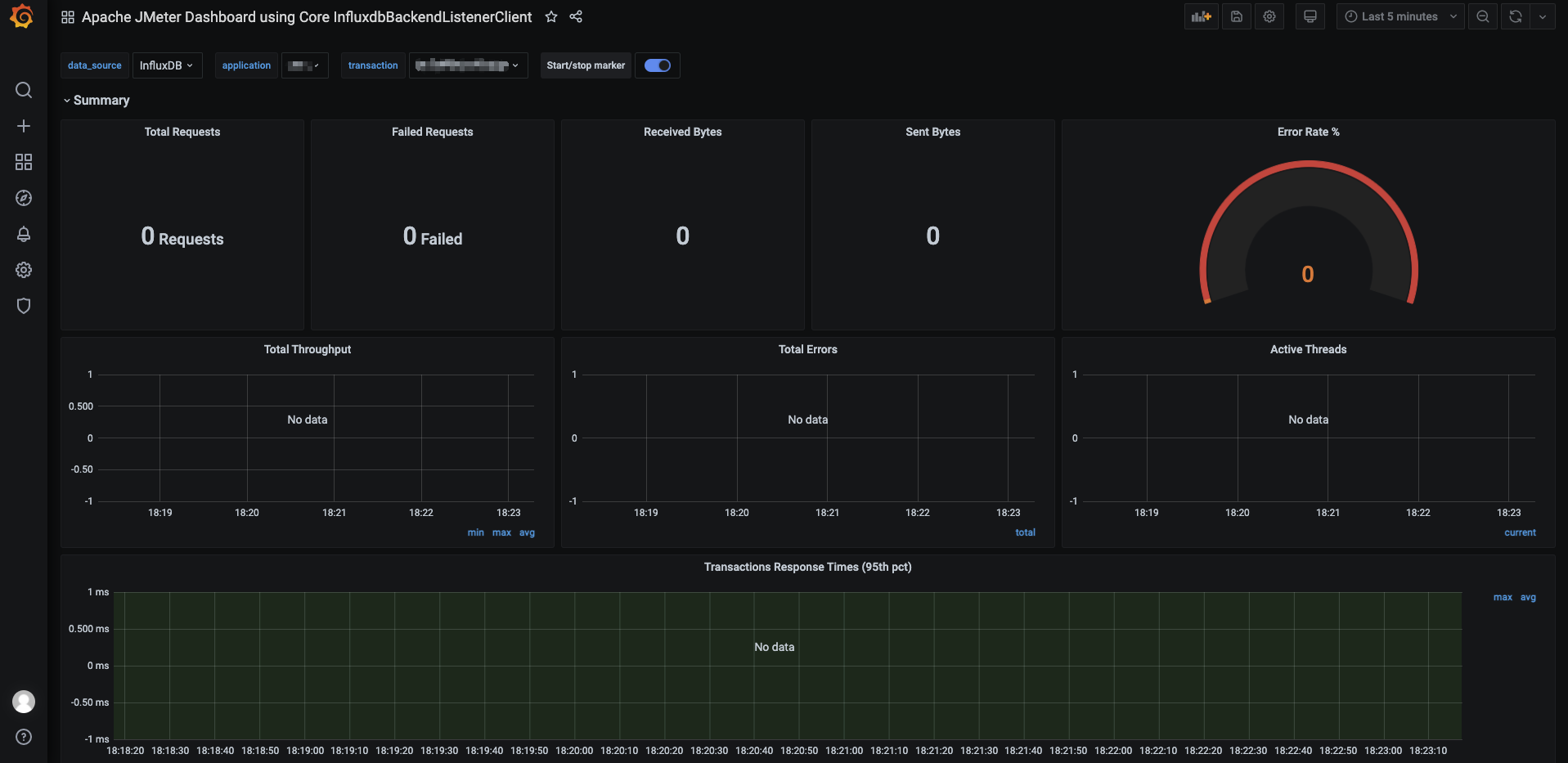This screenshot has width=1568, height=763.
Task: Open the Alerting bell icon
Action: click(24, 234)
